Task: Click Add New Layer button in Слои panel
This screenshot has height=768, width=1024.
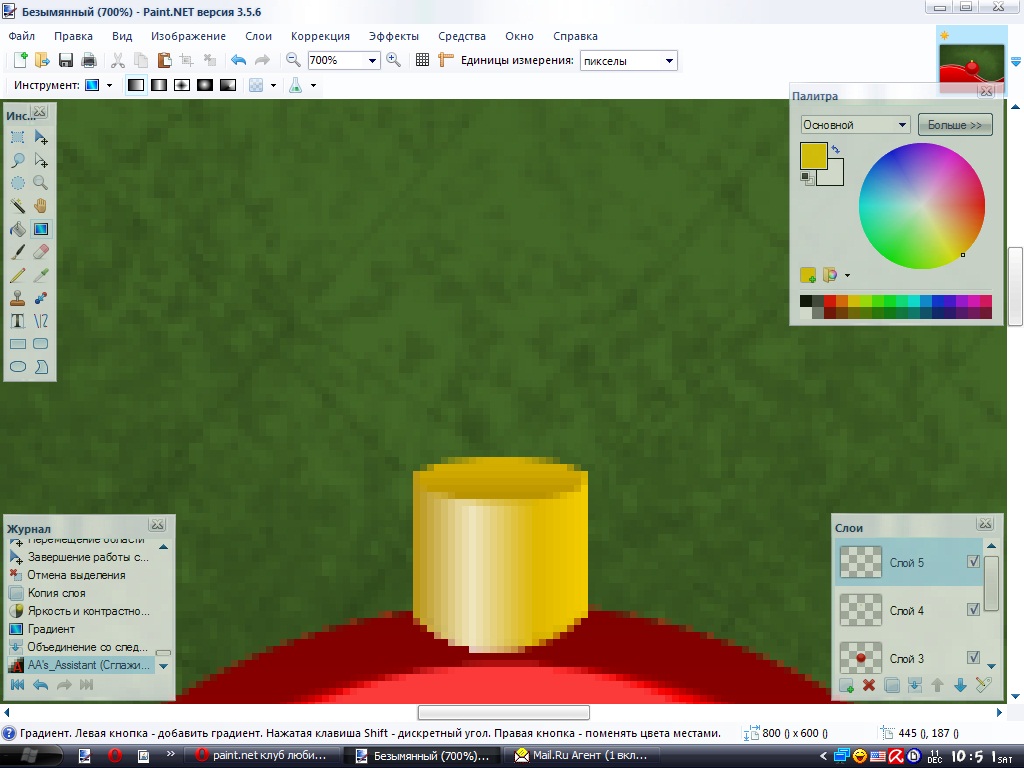Action: pos(846,685)
